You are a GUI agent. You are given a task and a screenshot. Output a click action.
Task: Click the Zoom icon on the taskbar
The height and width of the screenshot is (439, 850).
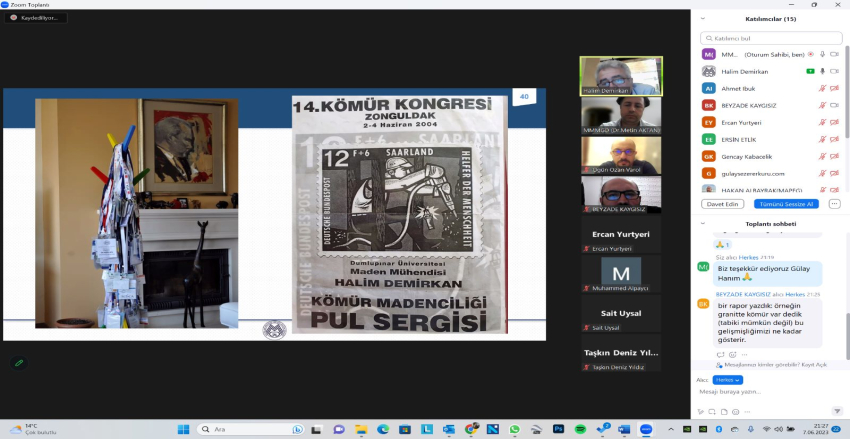tap(646, 429)
